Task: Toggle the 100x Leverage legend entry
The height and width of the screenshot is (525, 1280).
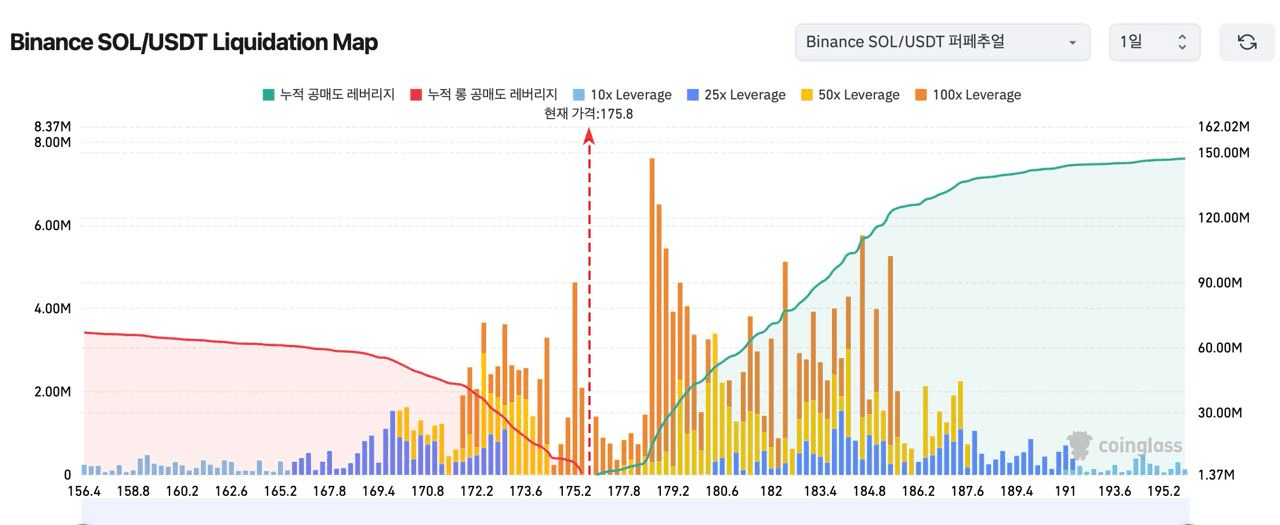Action: tap(968, 94)
